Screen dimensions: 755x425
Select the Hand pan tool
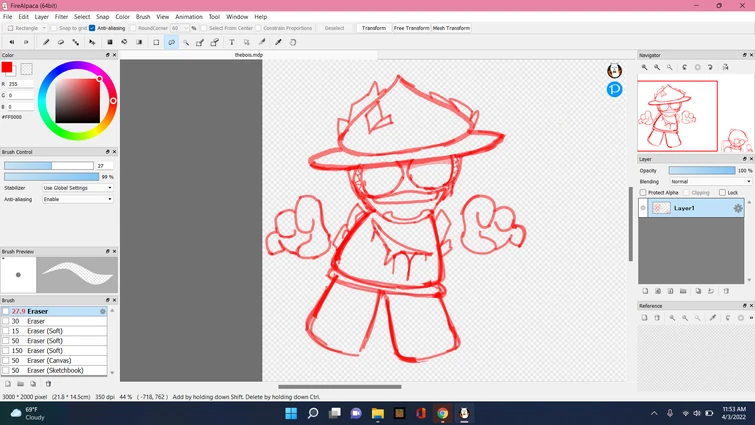pos(293,42)
